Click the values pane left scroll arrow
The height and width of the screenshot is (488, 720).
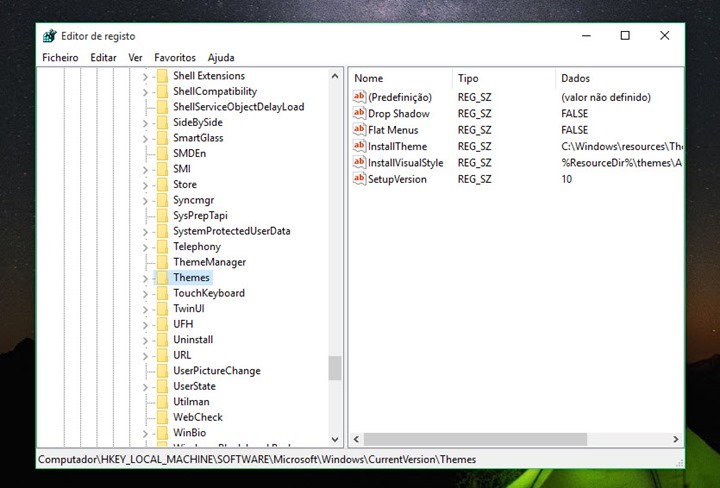(356, 439)
